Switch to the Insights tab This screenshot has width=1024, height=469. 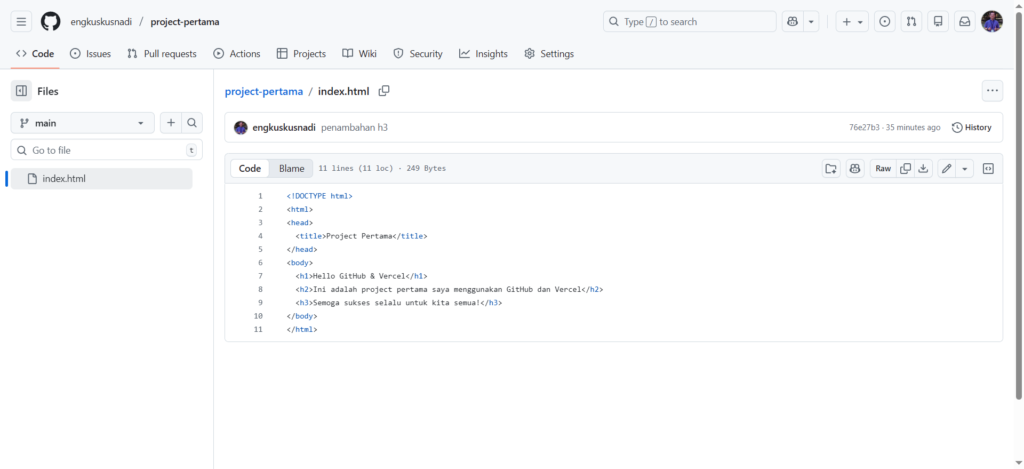(x=483, y=54)
